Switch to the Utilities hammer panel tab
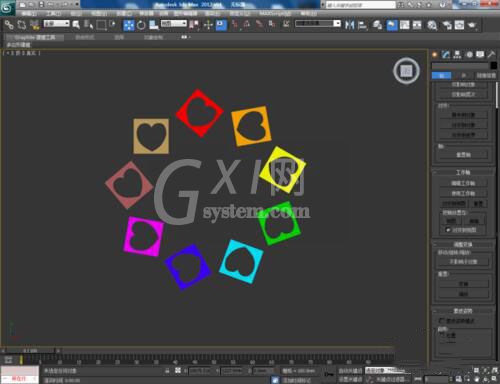This screenshot has width=500, height=384. click(x=491, y=55)
